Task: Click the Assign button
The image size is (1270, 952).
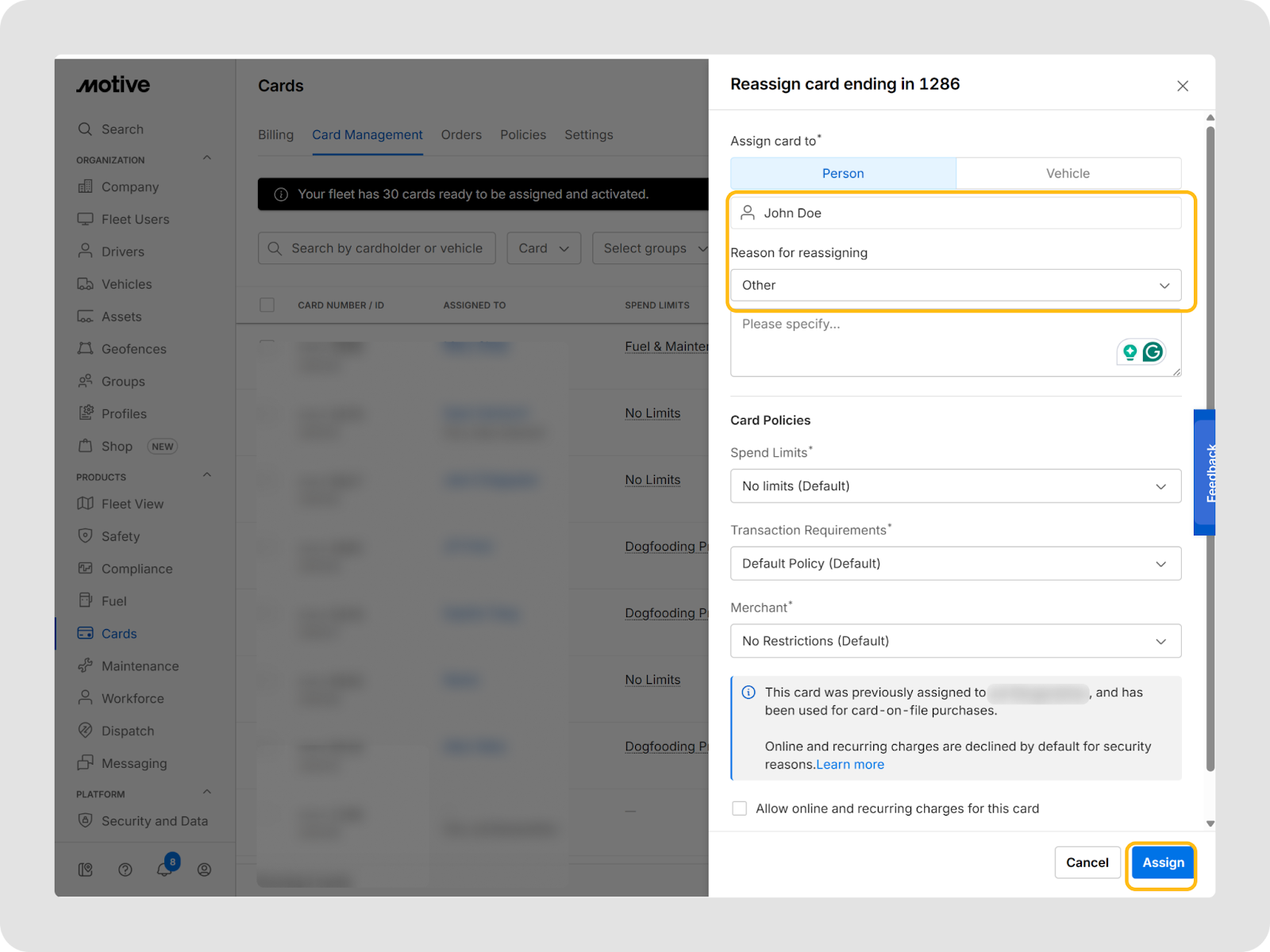Action: click(x=1163, y=862)
